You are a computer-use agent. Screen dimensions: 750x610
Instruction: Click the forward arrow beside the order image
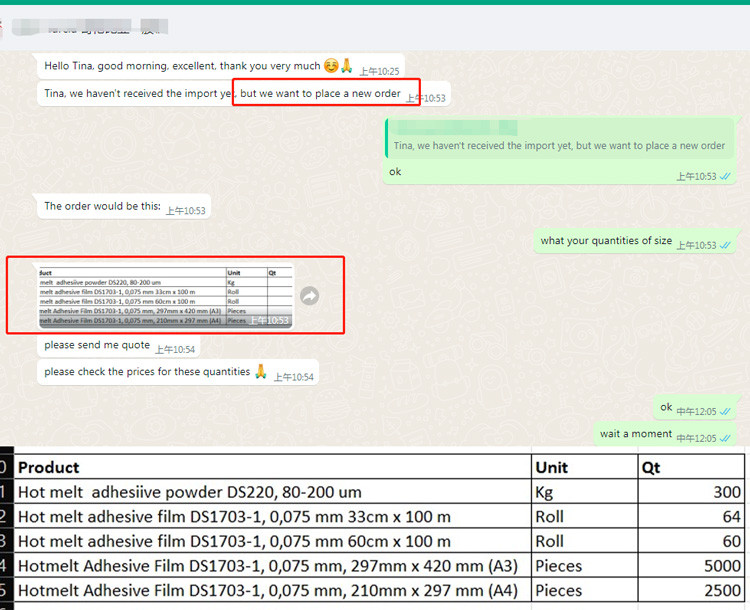309,296
